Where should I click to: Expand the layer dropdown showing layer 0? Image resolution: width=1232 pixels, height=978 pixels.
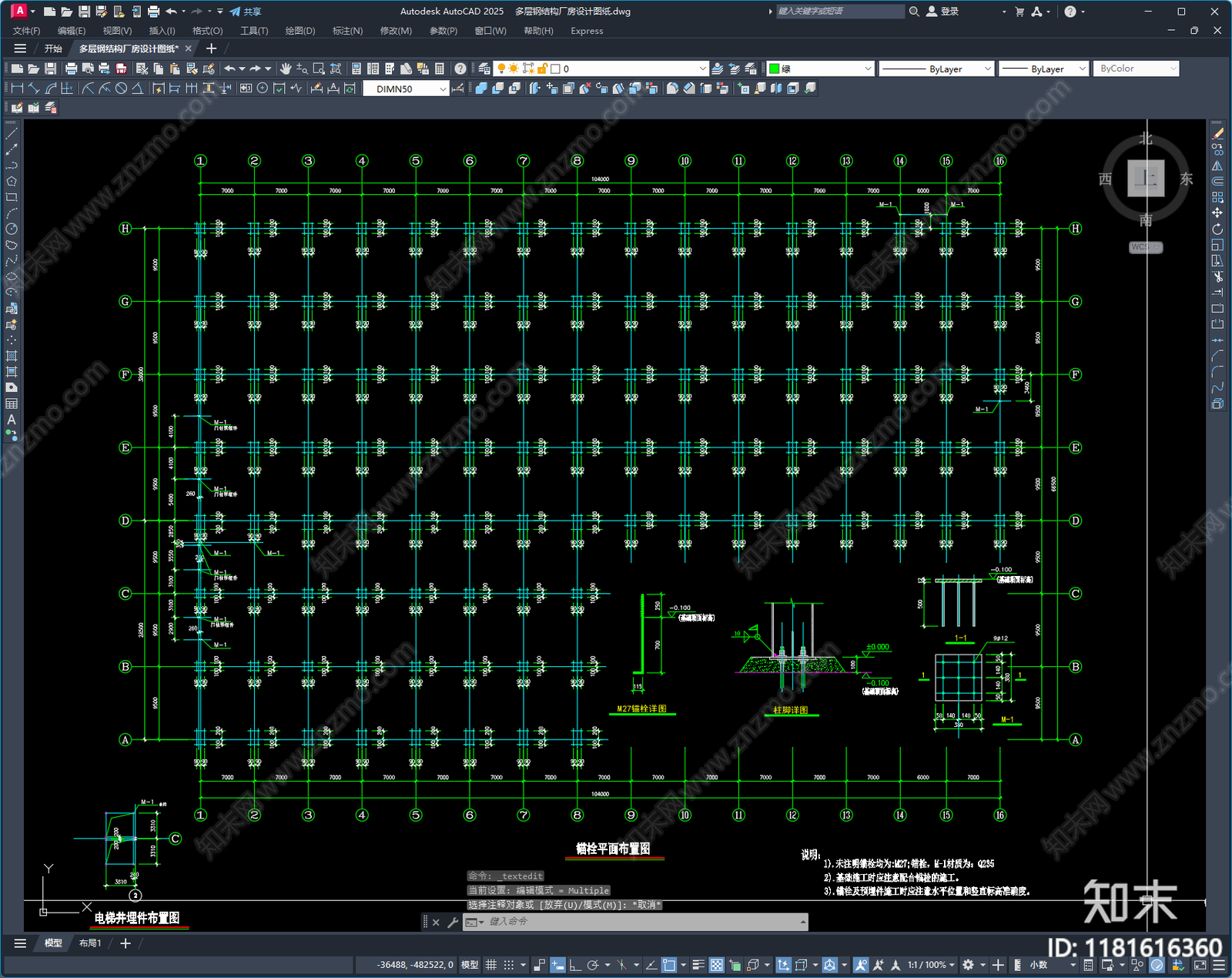(x=701, y=69)
